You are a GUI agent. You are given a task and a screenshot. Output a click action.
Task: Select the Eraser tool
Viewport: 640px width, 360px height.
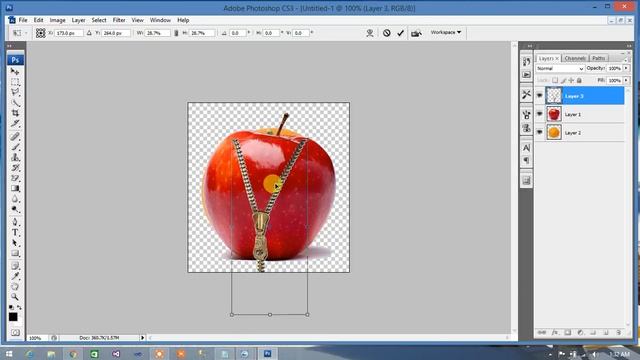click(15, 178)
